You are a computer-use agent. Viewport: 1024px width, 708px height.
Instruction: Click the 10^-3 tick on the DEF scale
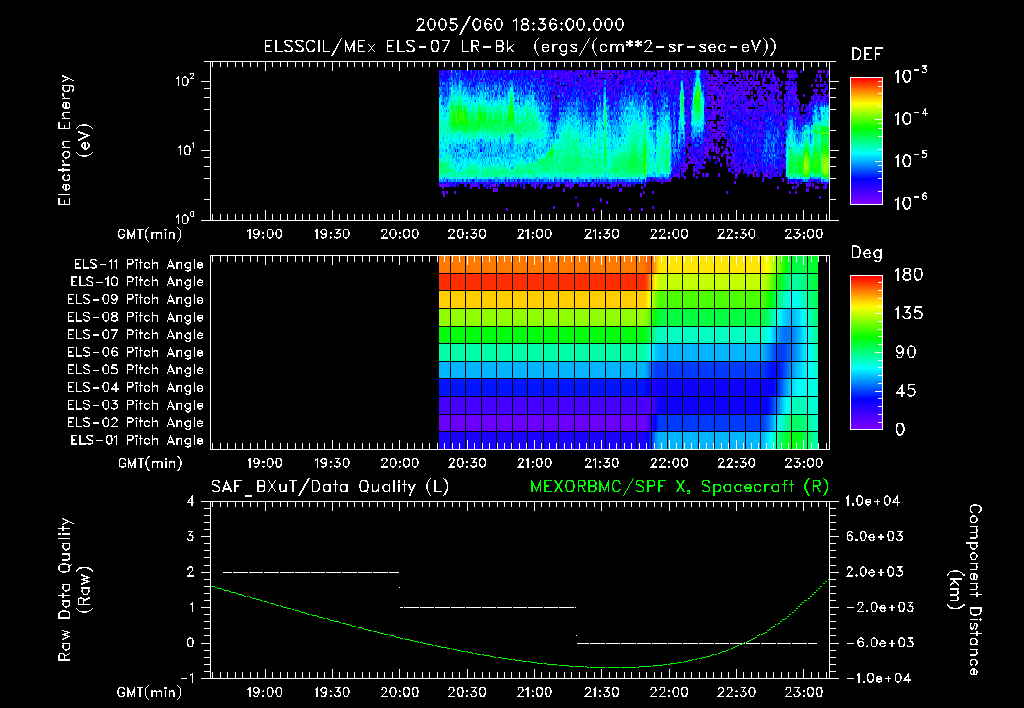click(x=910, y=76)
